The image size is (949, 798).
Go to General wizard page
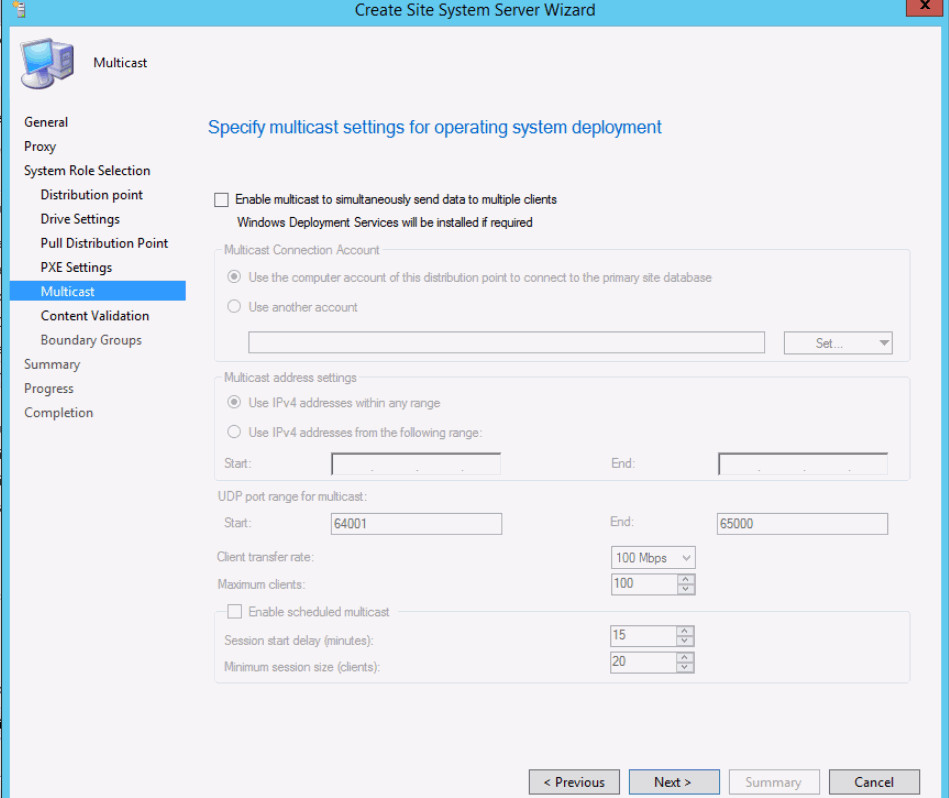46,122
